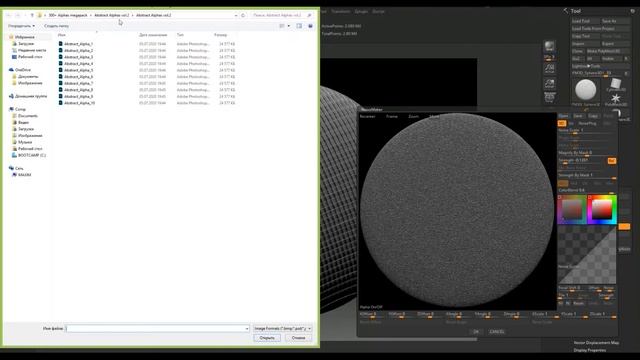
Task: Click CANCEL in the NoiseMaker dialog
Action: coord(497,332)
